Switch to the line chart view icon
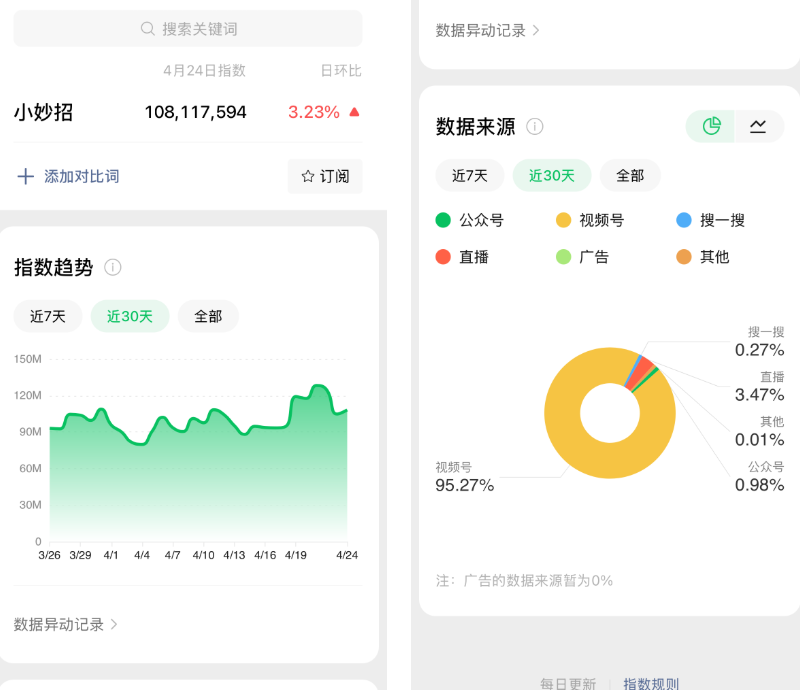Screen dimensions: 800x690 [x=758, y=127]
